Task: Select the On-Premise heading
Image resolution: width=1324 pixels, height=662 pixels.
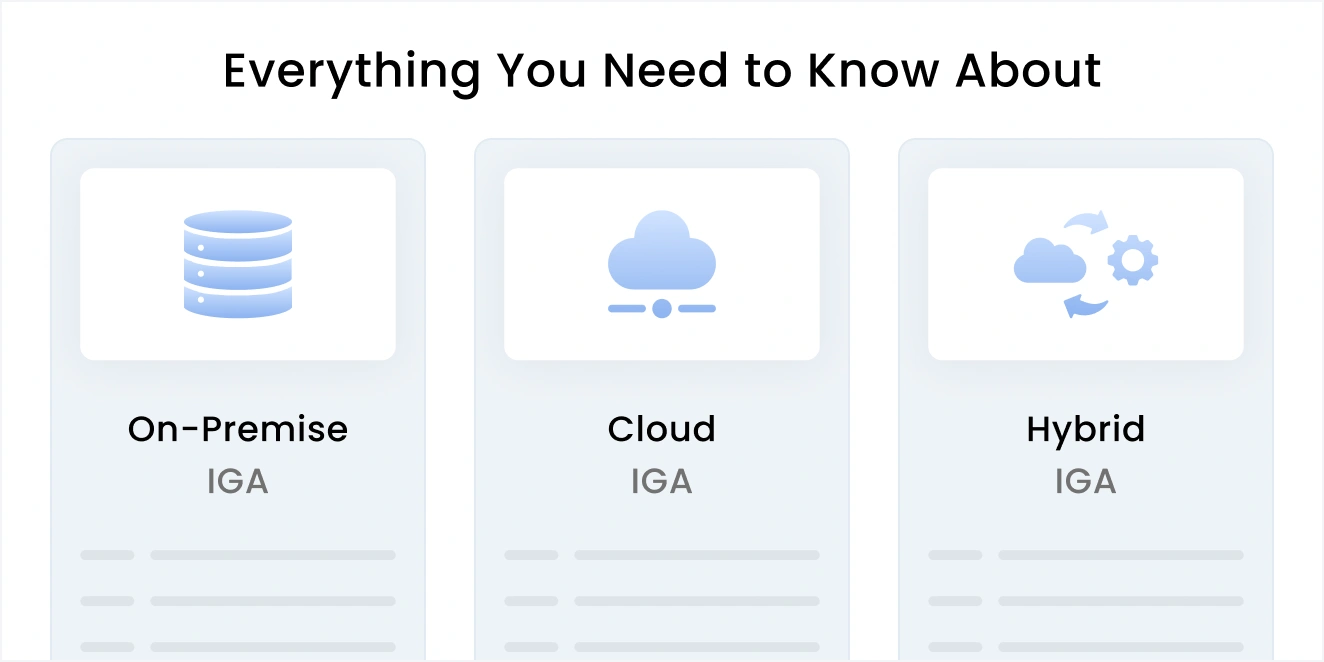Action: [x=238, y=429]
